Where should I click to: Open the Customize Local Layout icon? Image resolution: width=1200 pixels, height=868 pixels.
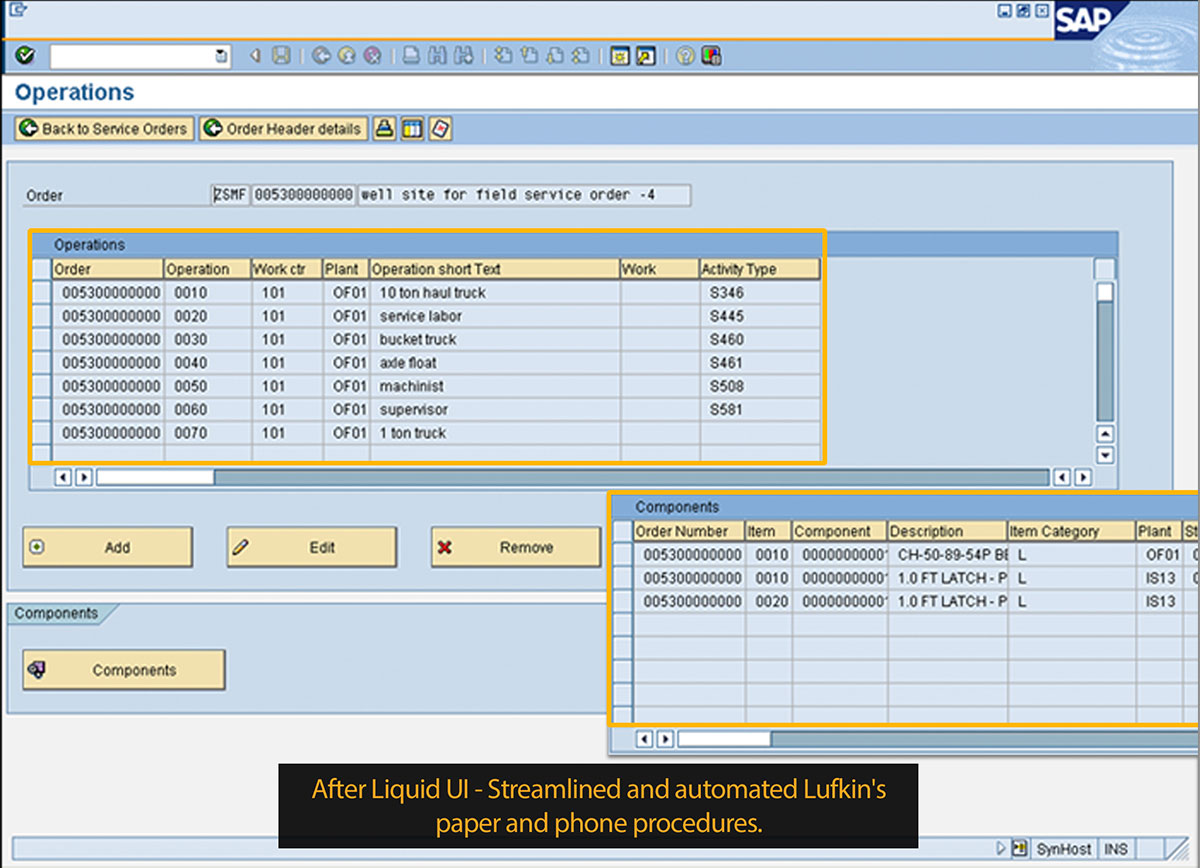pyautogui.click(x=712, y=56)
